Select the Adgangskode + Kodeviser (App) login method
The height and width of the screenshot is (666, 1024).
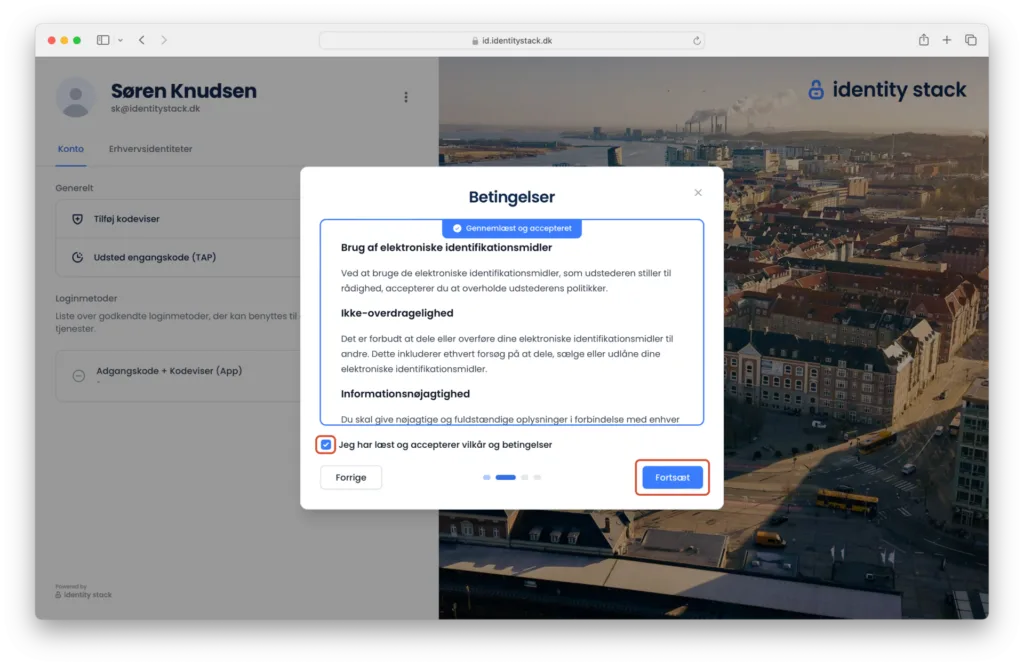pyautogui.click(x=178, y=375)
